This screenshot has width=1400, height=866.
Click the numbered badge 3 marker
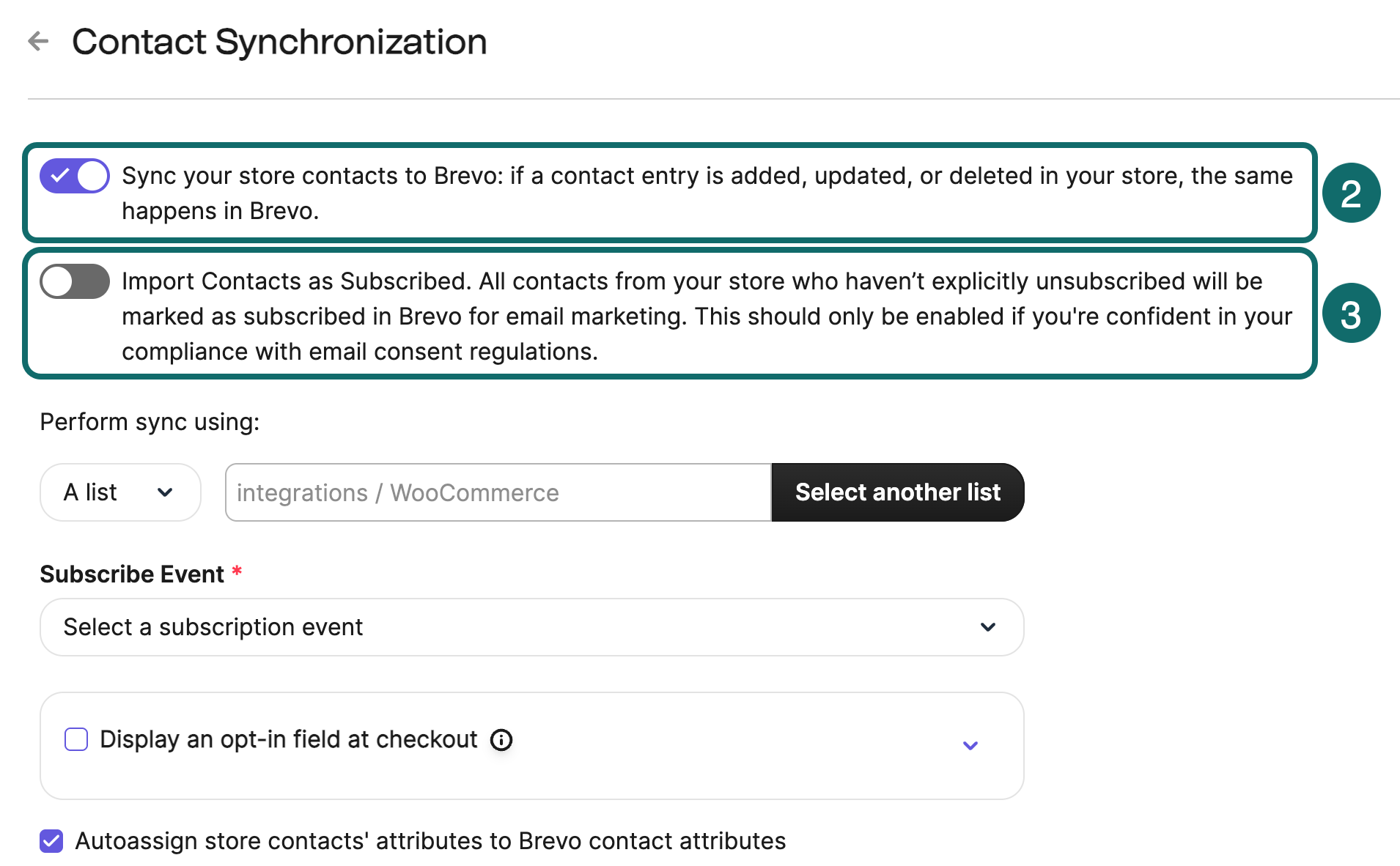click(1351, 313)
